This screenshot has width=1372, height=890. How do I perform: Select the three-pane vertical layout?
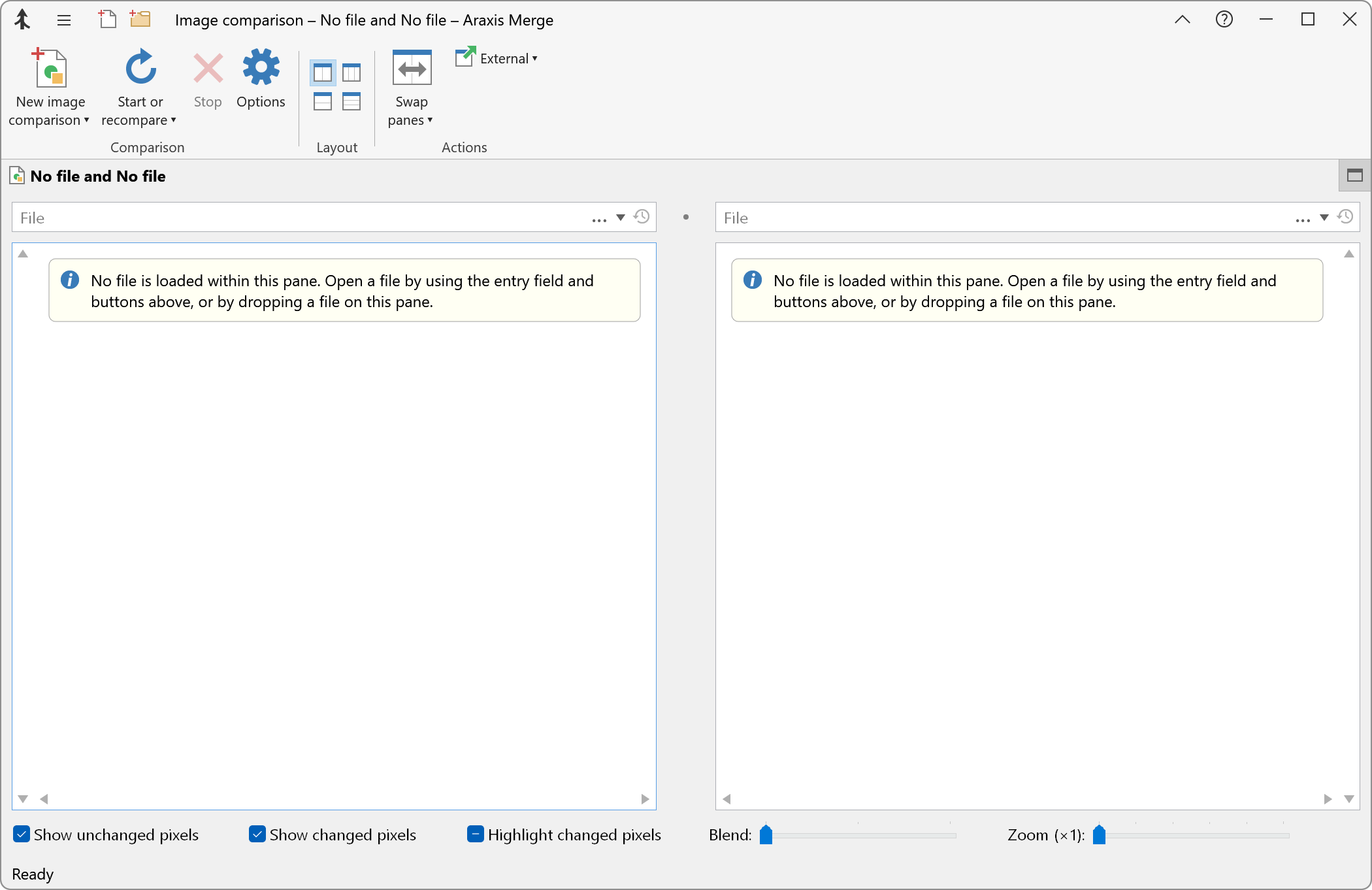351,73
